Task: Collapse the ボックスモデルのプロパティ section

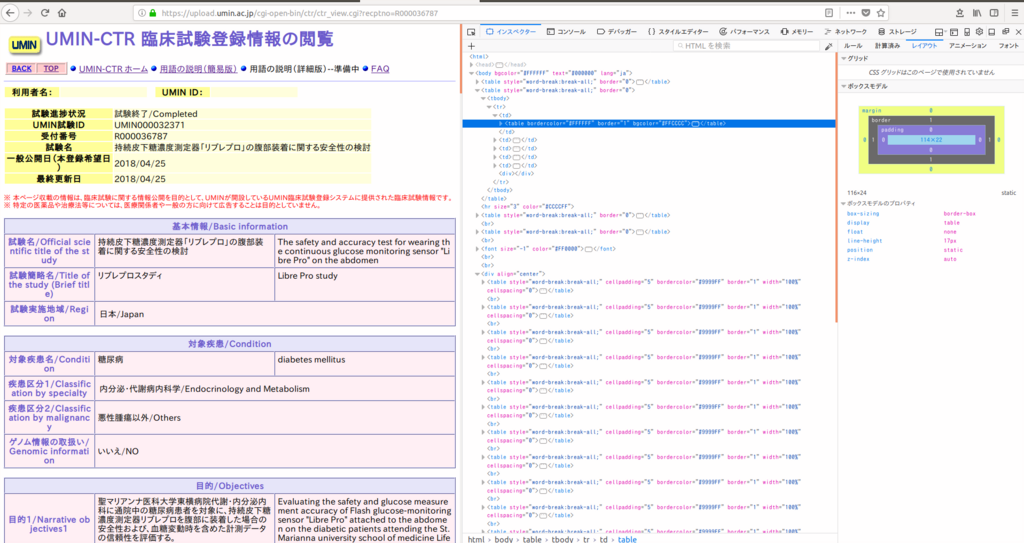Action: pyautogui.click(x=844, y=204)
